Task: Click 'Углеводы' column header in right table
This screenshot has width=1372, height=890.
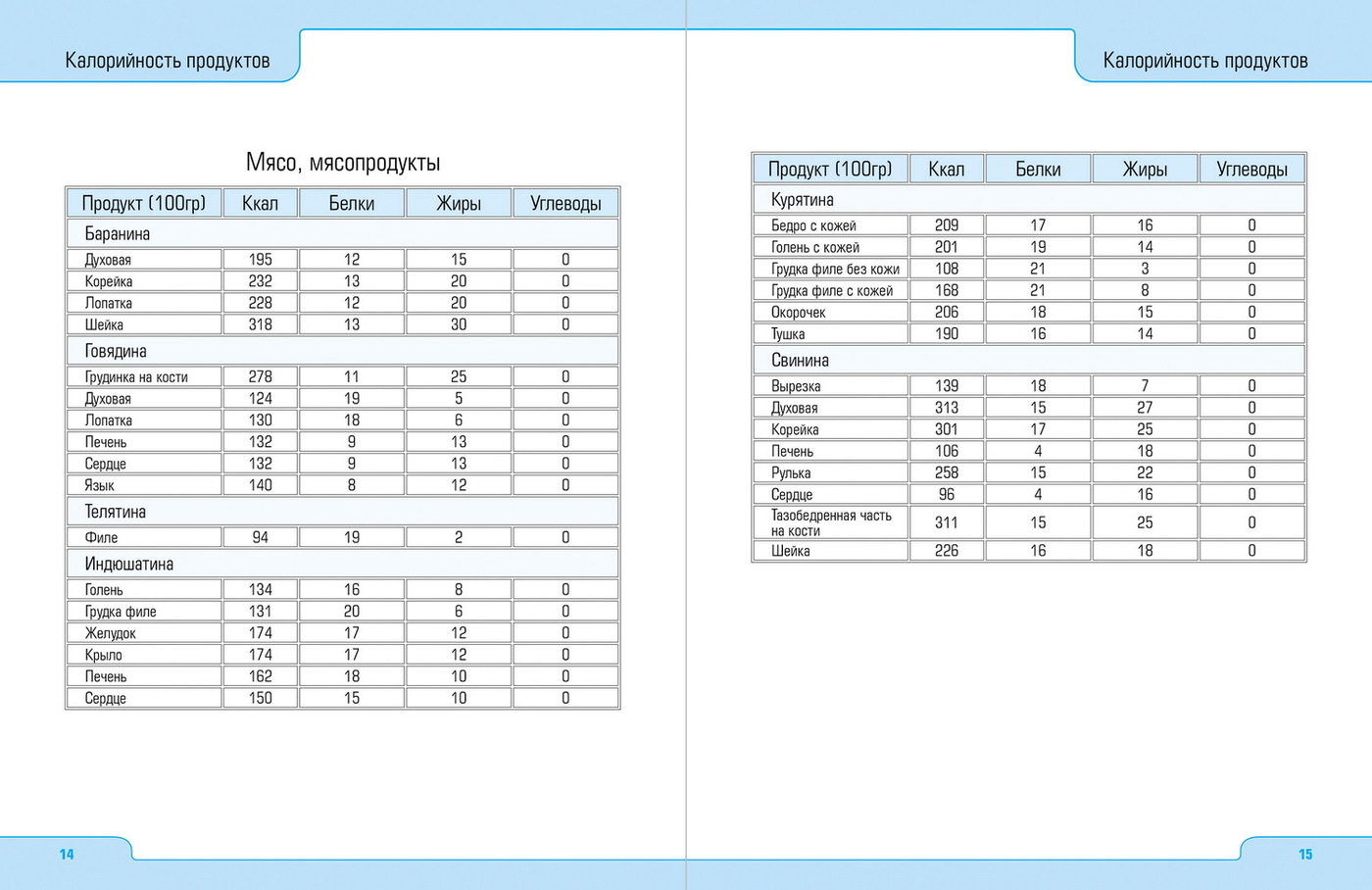Action: pyautogui.click(x=1251, y=170)
